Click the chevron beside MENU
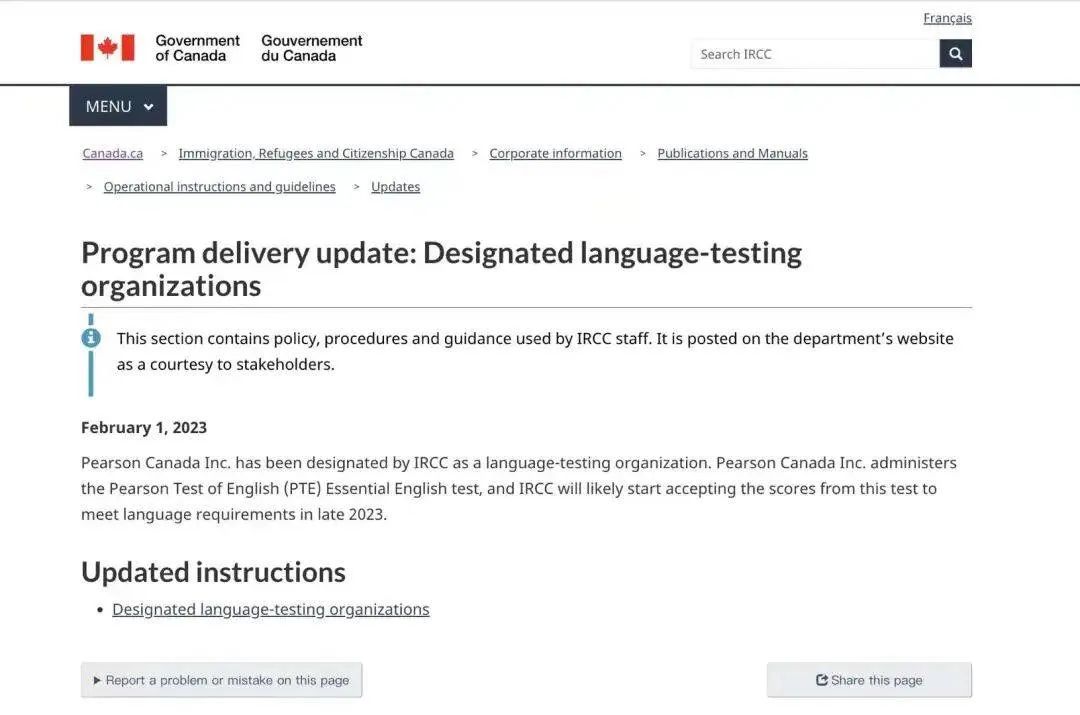The height and width of the screenshot is (715, 1080). 148,107
